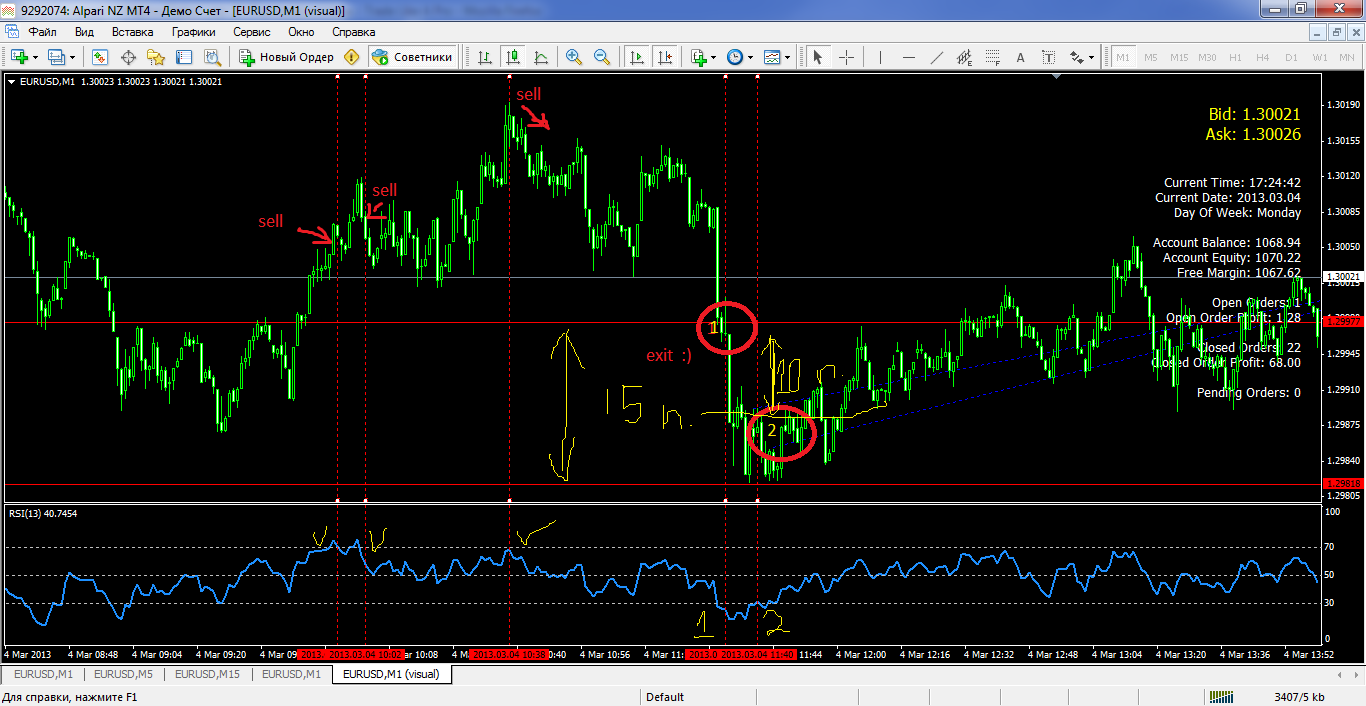Screen dimensions: 1366x706
Task: Click the MetaEditor yellow diamond icon
Action: (353, 57)
